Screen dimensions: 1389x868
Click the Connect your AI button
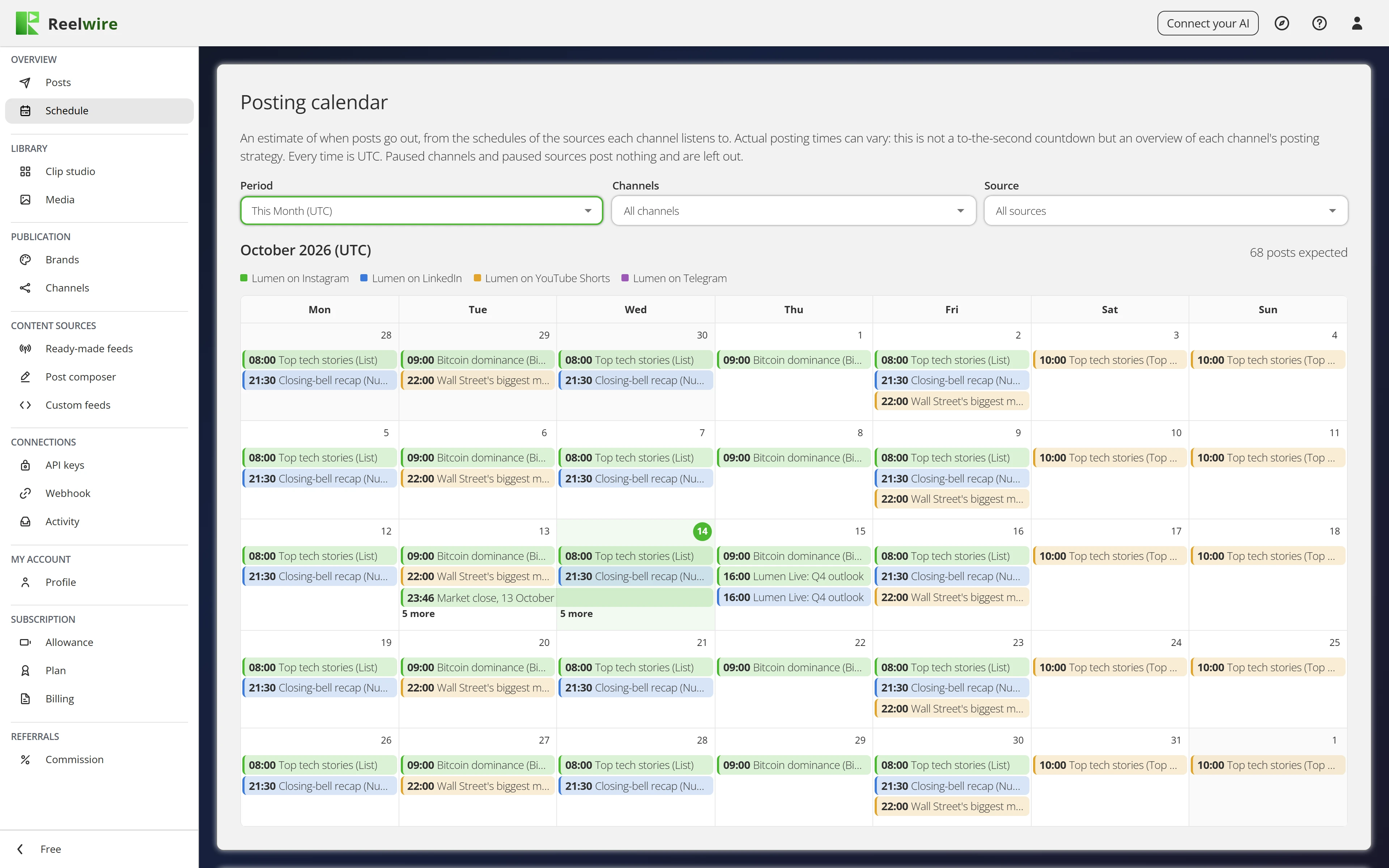coord(1208,24)
